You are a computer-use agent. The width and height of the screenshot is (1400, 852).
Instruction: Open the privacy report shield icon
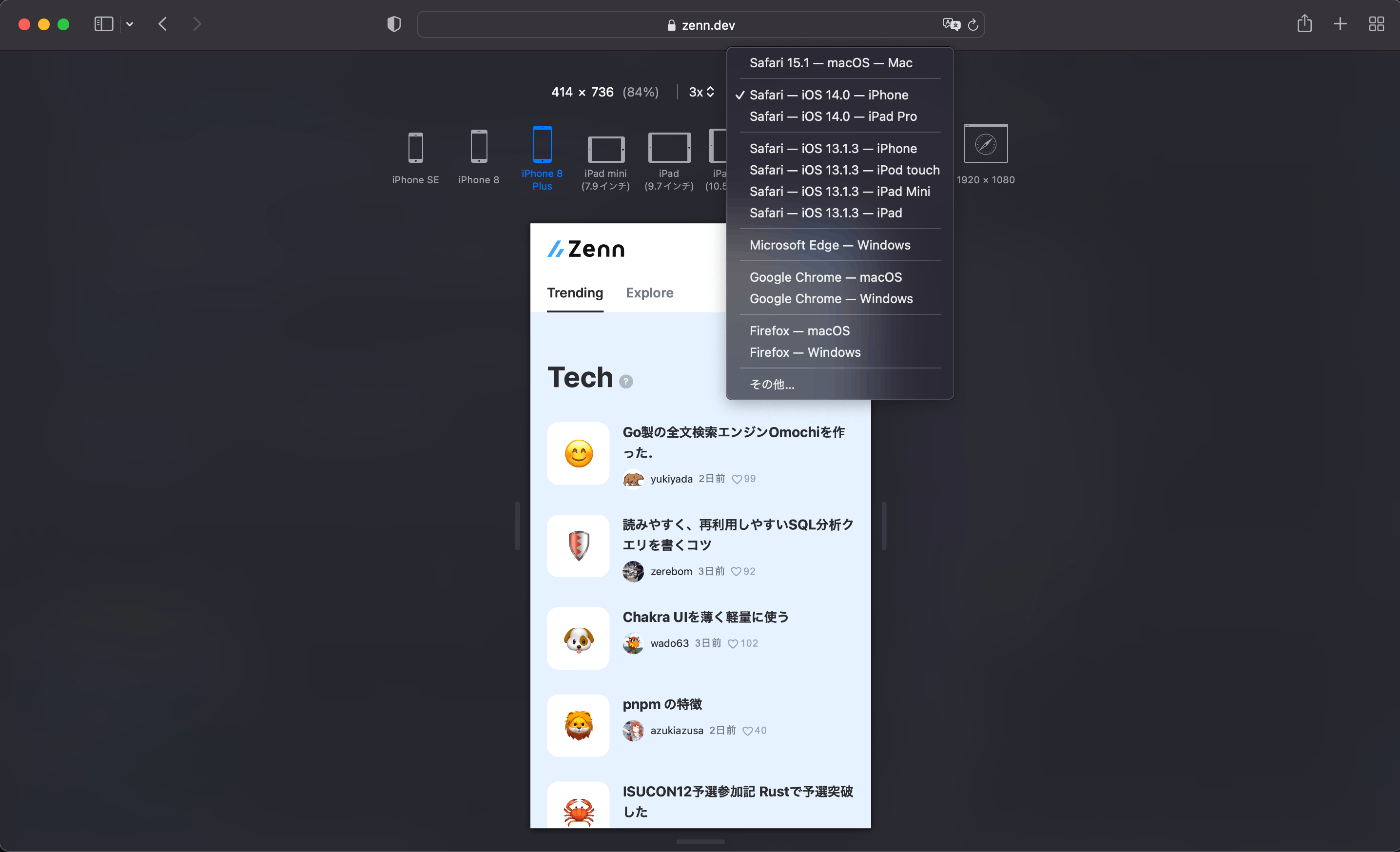[394, 24]
